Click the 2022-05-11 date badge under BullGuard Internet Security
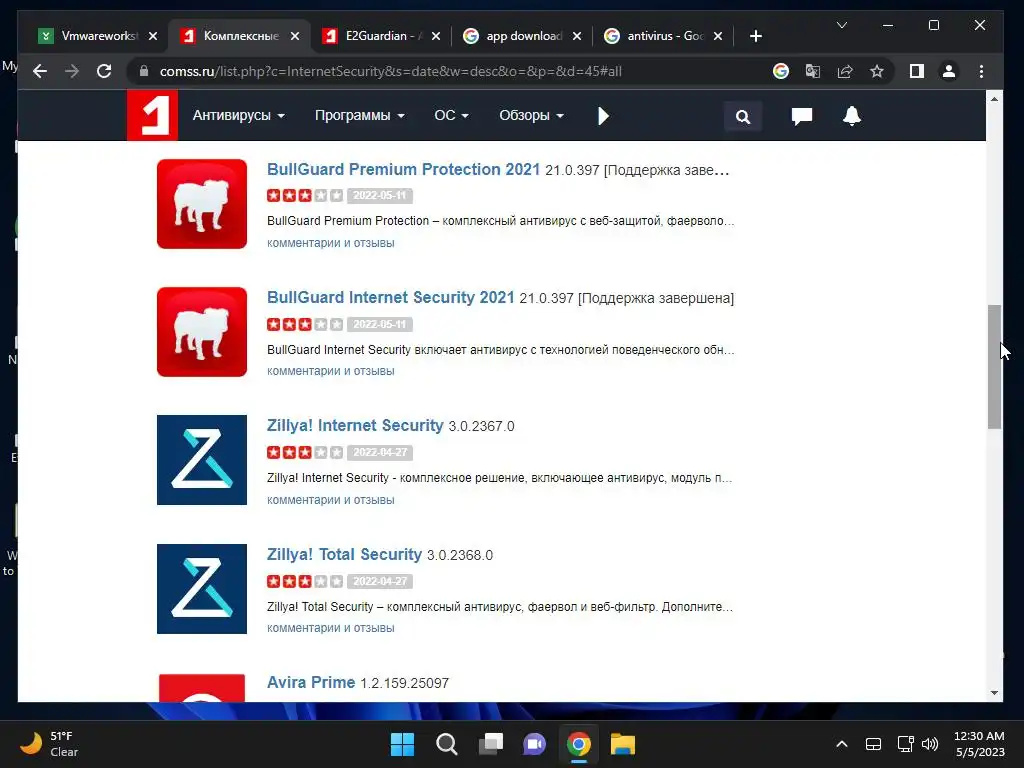Viewport: 1024px width, 768px height. click(379, 324)
